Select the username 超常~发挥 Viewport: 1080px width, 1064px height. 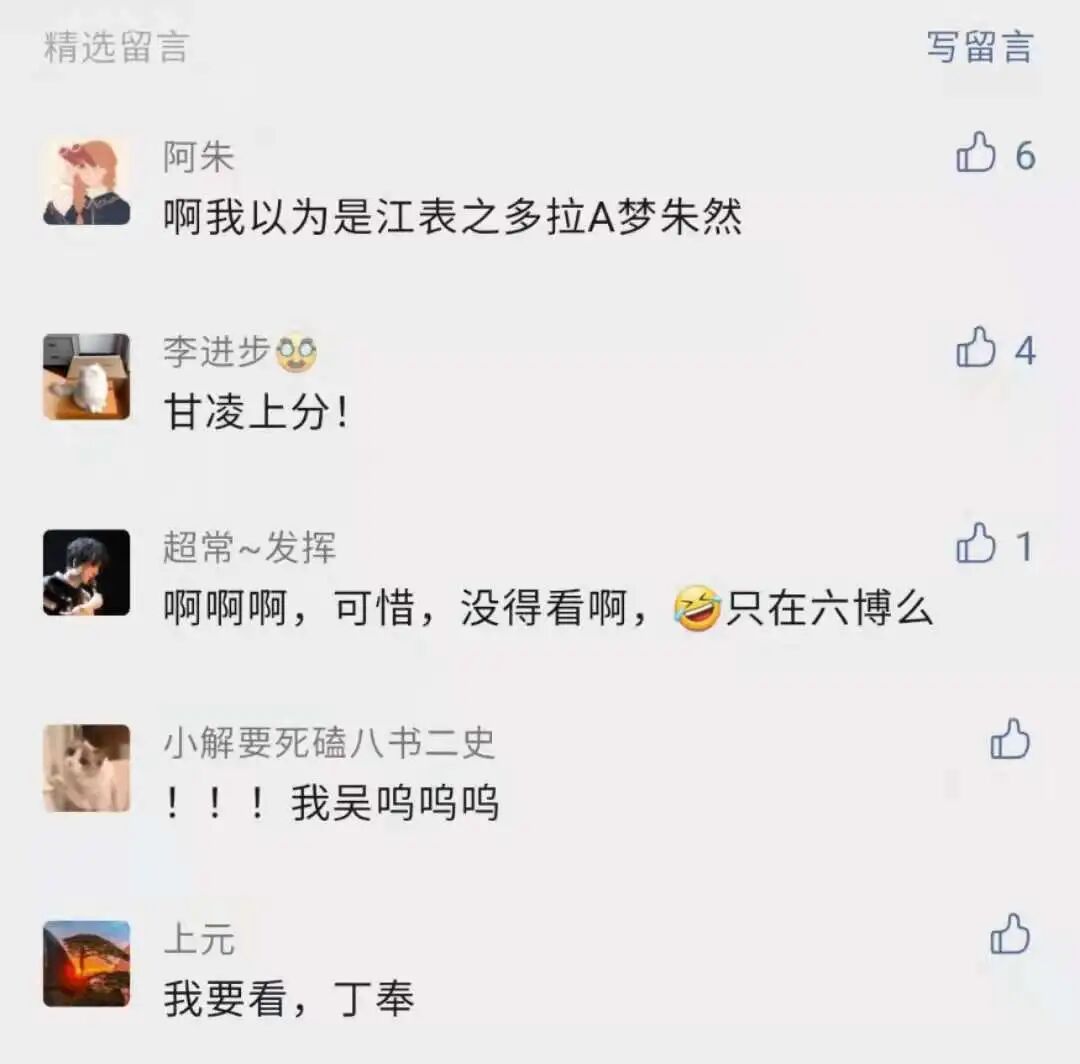coord(250,547)
